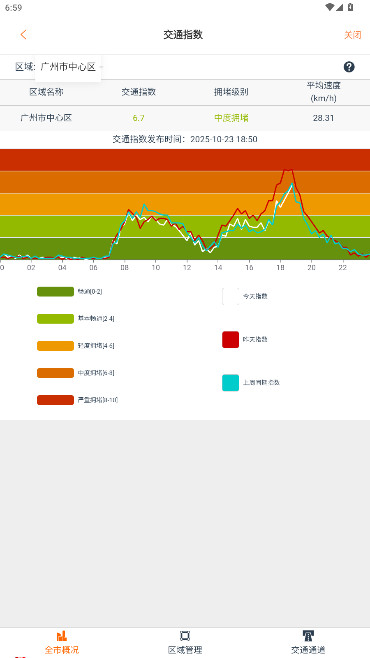The image size is (370, 658).
Task: Tap the red 昨天指数 legend swatch
Action: tap(230, 339)
